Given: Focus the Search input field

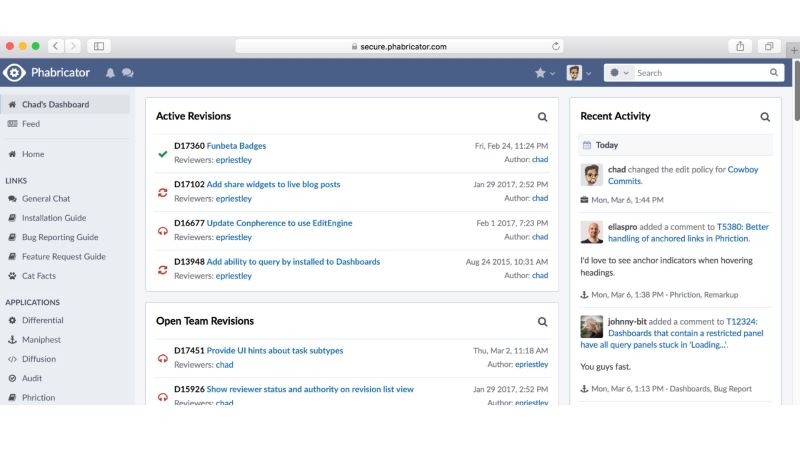Looking at the screenshot, I should [x=702, y=73].
